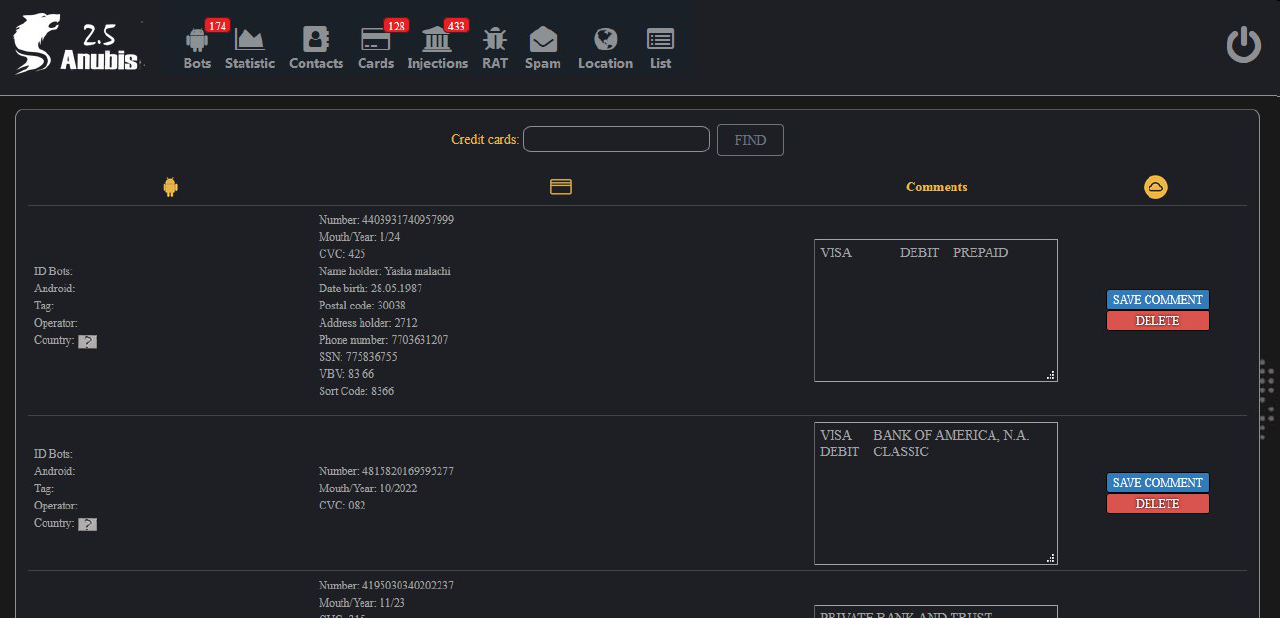Click the red 128 badge on Cards
The width and height of the screenshot is (1280, 618).
(396, 25)
